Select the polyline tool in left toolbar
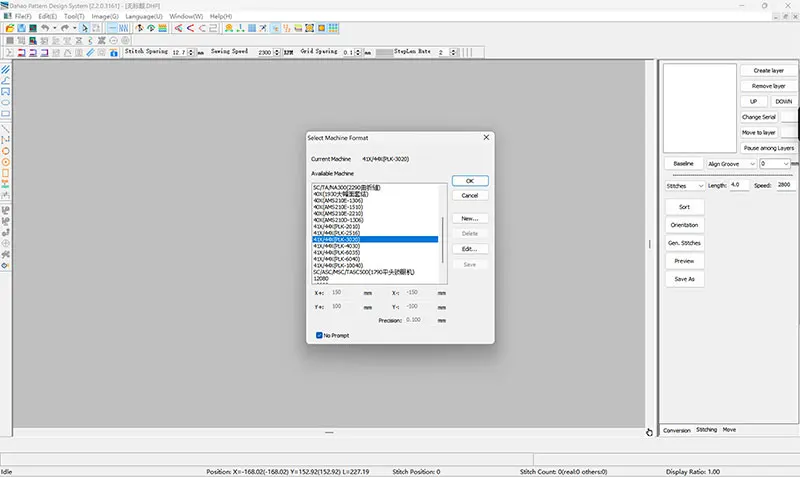This screenshot has width=800, height=477. [x=6, y=81]
